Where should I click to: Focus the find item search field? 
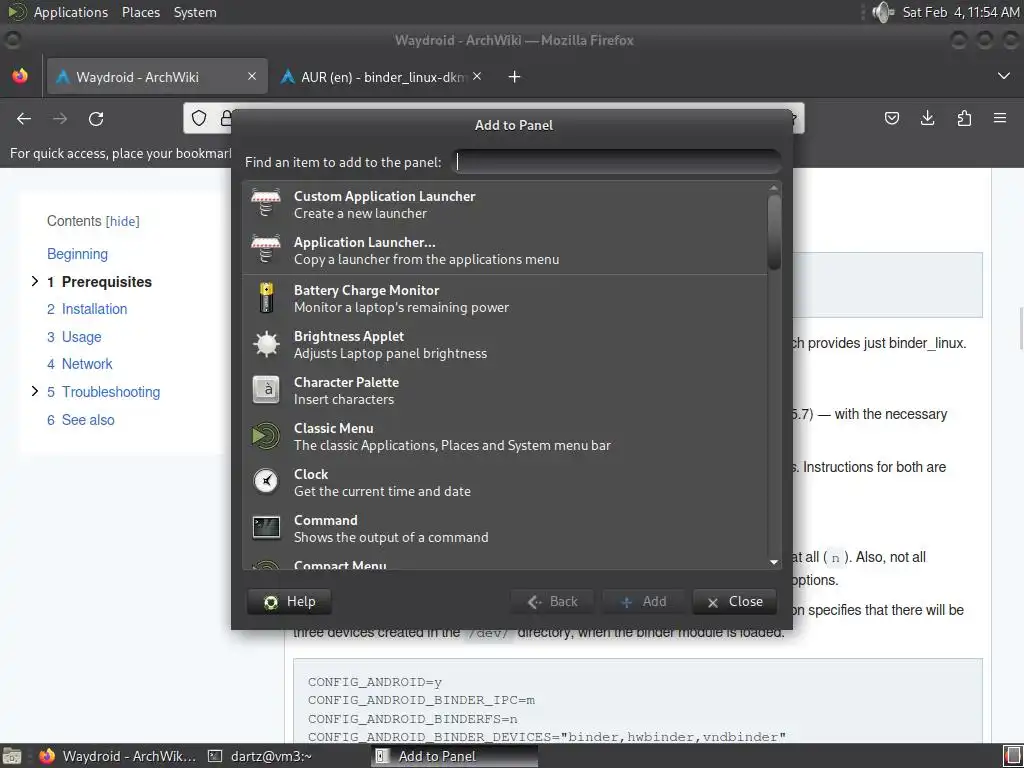tap(616, 161)
